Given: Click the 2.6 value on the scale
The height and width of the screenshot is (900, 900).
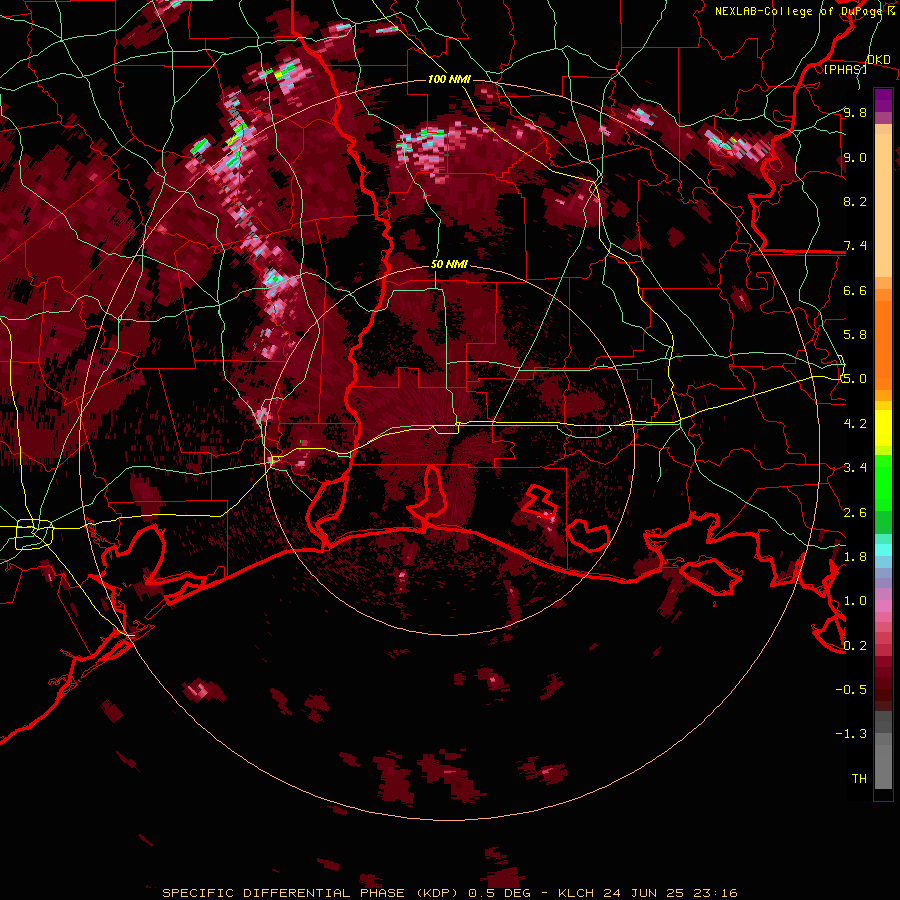Looking at the screenshot, I should [855, 513].
